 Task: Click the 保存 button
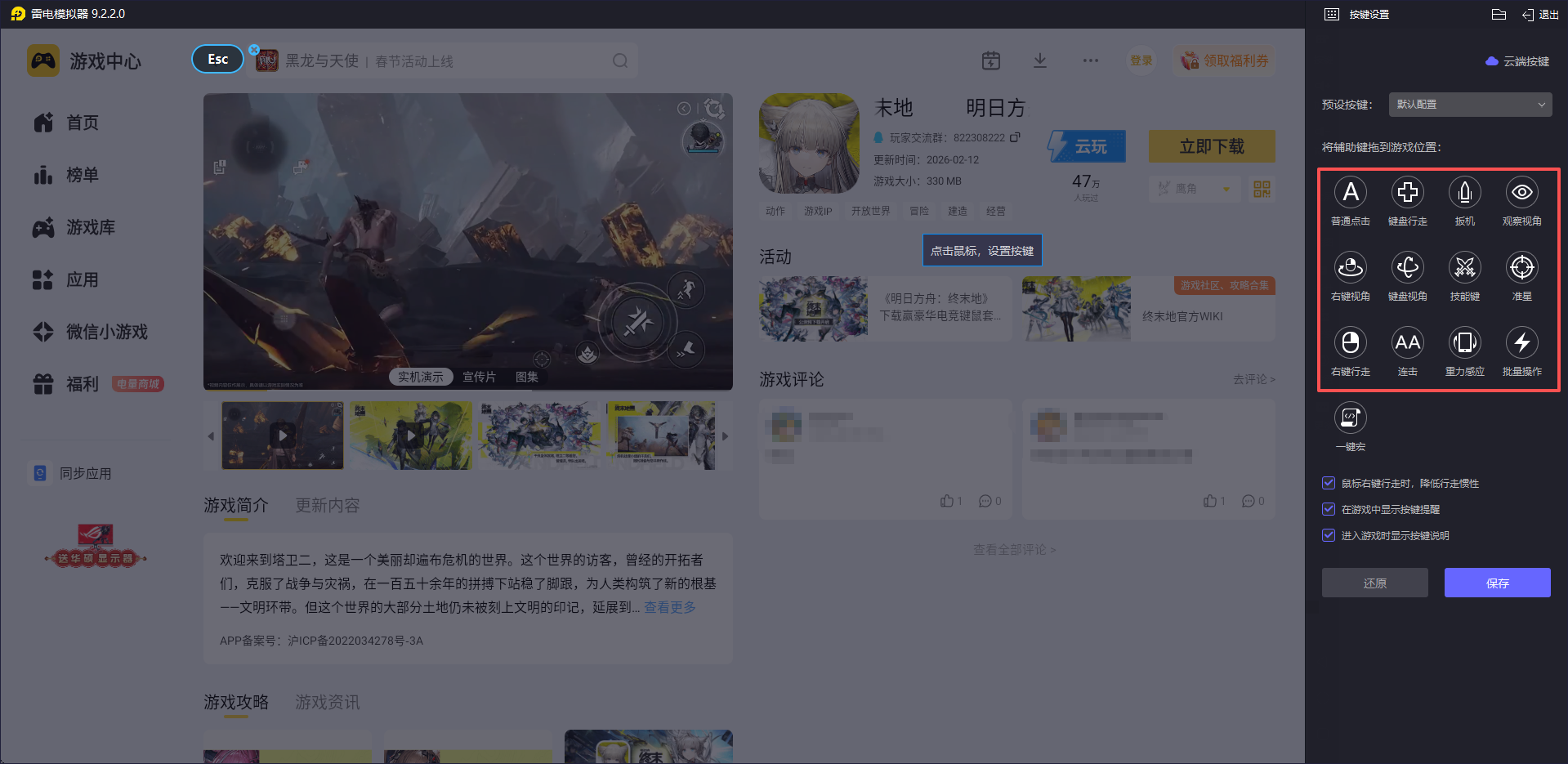(1497, 583)
